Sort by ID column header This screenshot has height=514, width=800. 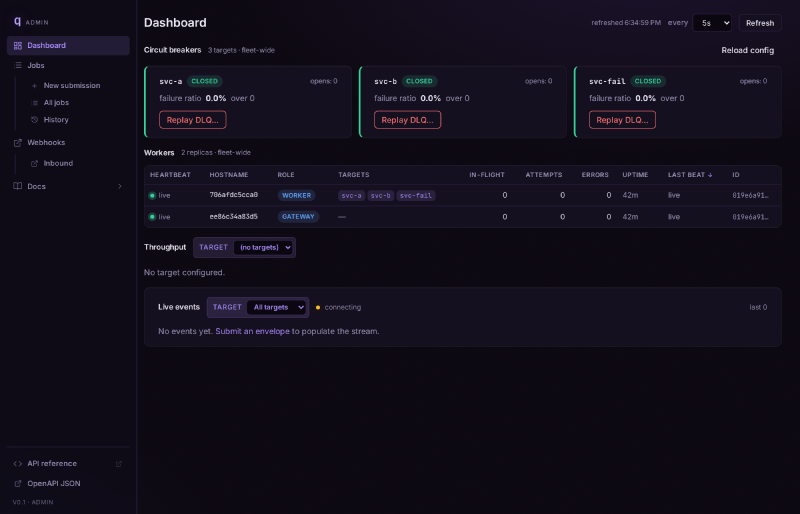pyautogui.click(x=736, y=175)
